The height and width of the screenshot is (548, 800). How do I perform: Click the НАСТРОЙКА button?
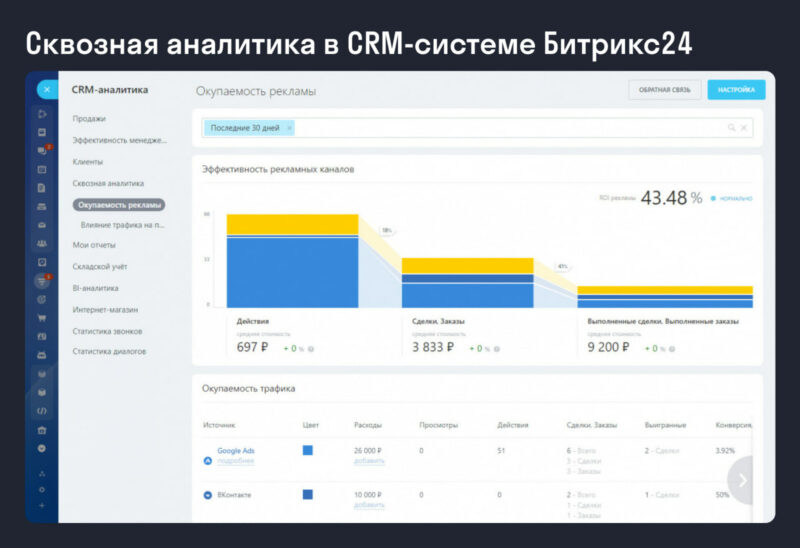coord(736,90)
